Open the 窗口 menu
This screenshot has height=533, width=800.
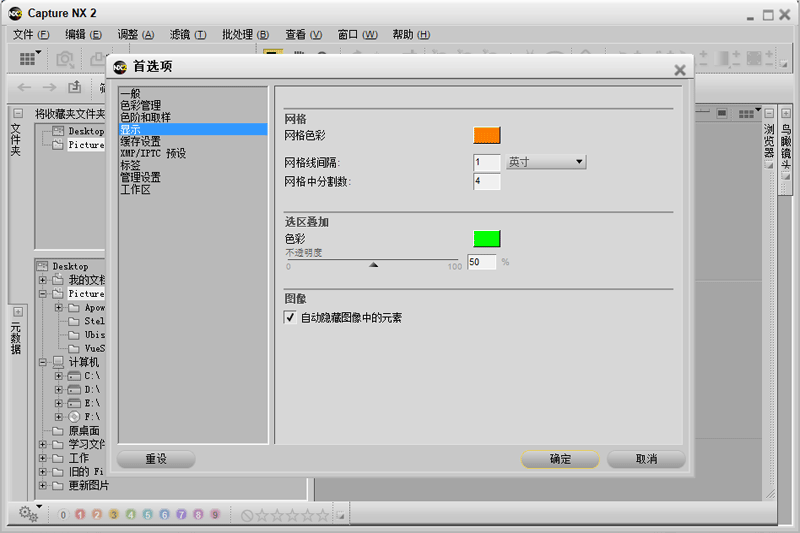(357, 35)
